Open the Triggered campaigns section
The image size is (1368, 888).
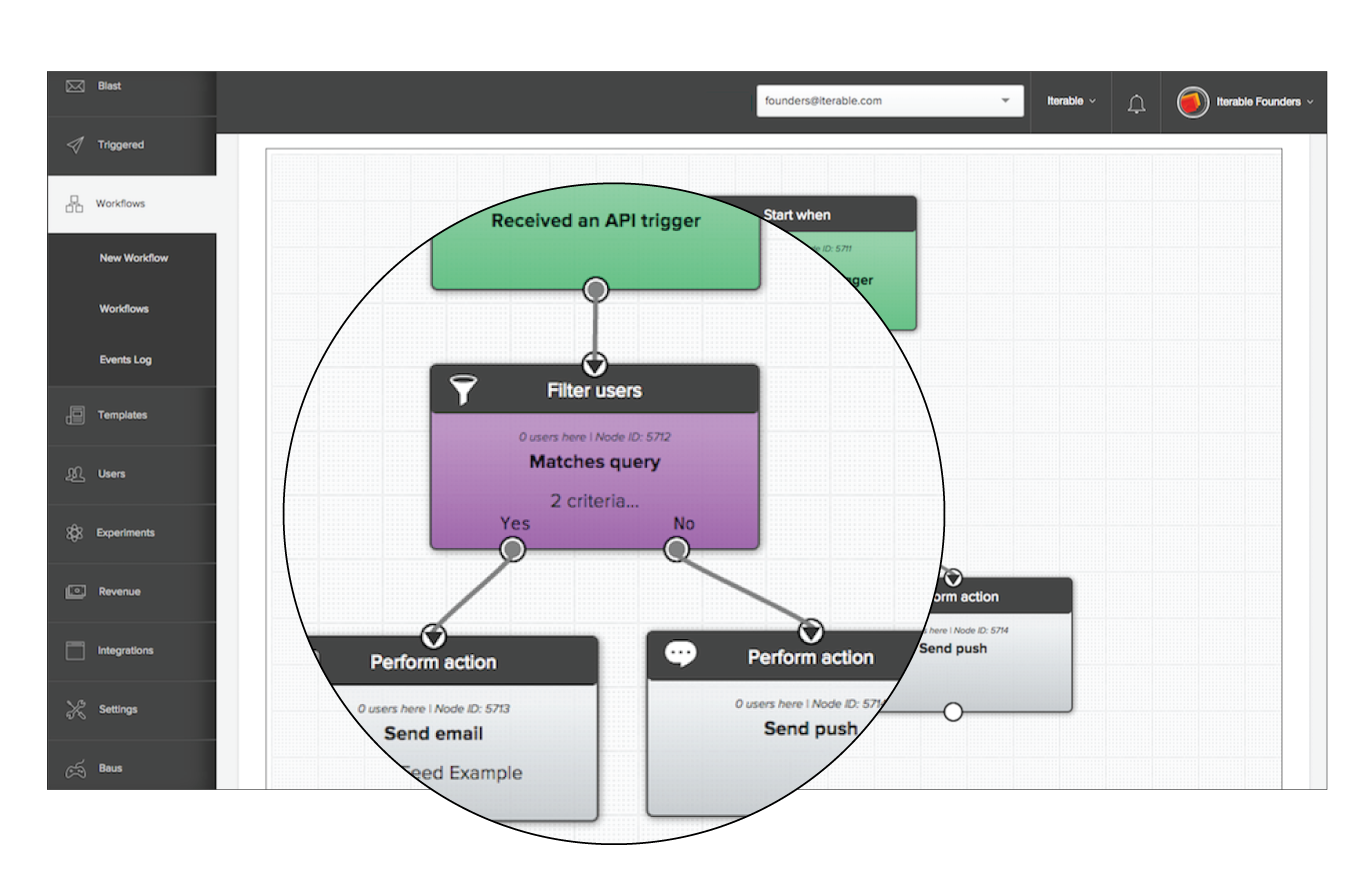[x=131, y=145]
